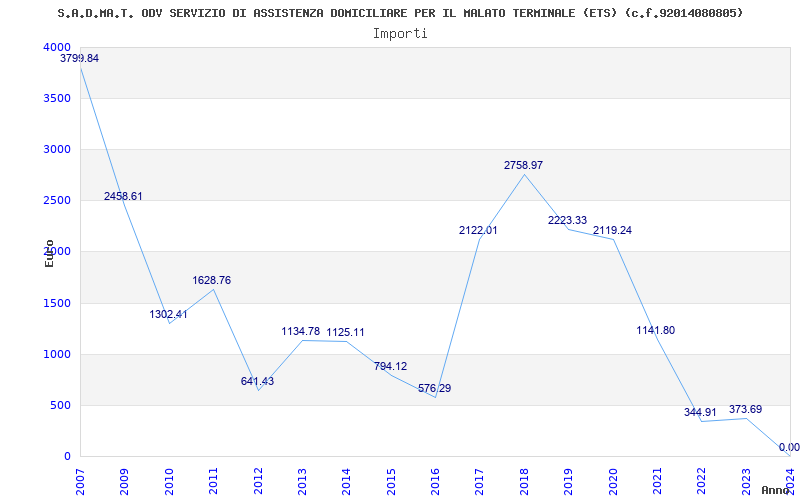Viewport: 800px width, 500px height.
Task: Select the 1628.76 value label
Action: coord(212,280)
